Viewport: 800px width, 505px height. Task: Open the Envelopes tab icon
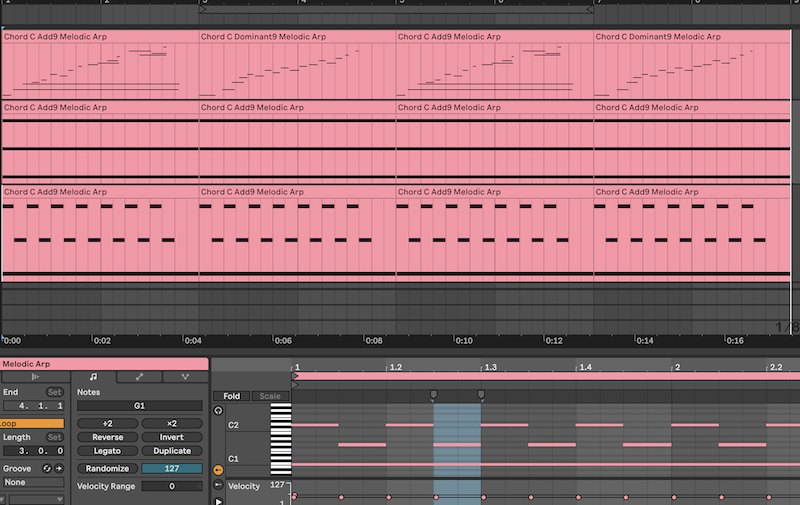(139, 377)
